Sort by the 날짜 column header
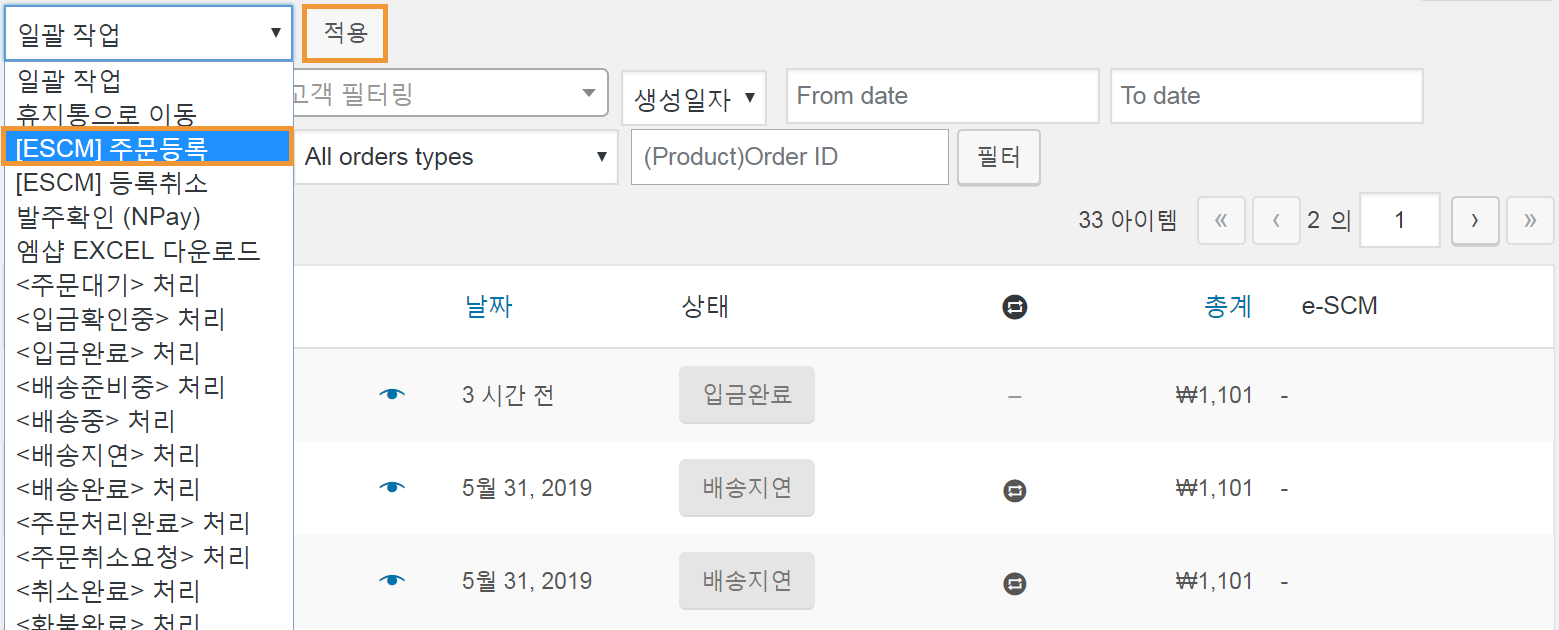1559x630 pixels. coord(488,306)
